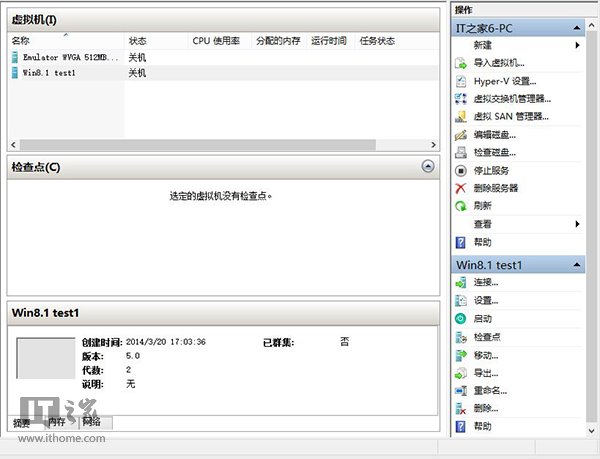The image size is (600, 459).
Task: Click the 停止服务 action text
Action: coord(491,171)
